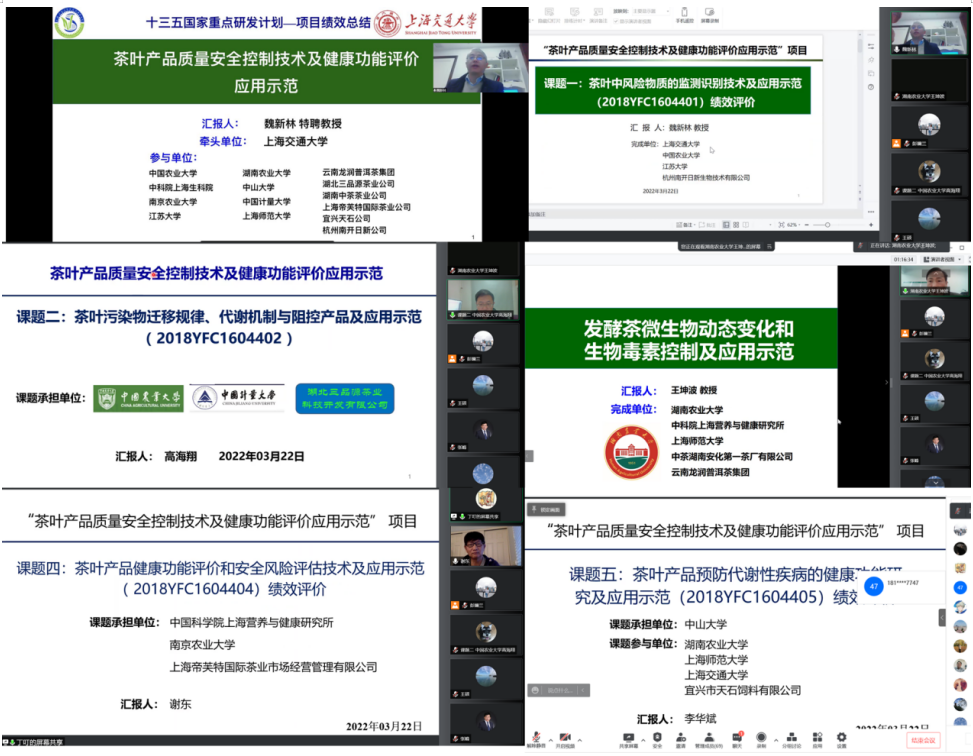Select reading view icon in the status bar
Screen dimensions: 973x756
[746, 225]
